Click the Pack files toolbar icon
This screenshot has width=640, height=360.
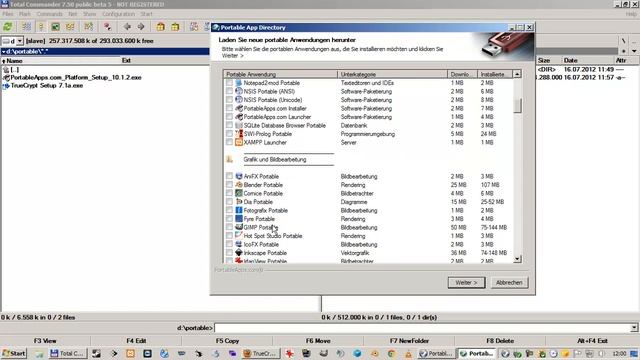pos(160,27)
